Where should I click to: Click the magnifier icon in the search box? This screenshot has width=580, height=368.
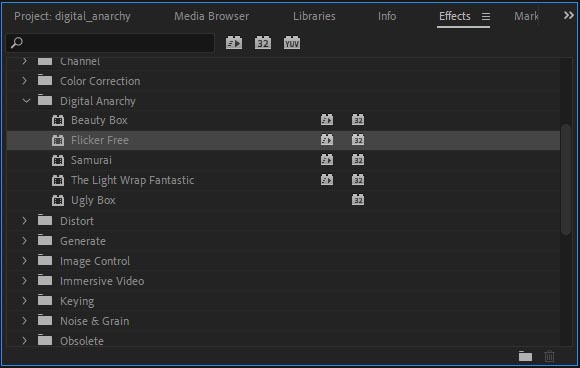(x=16, y=43)
